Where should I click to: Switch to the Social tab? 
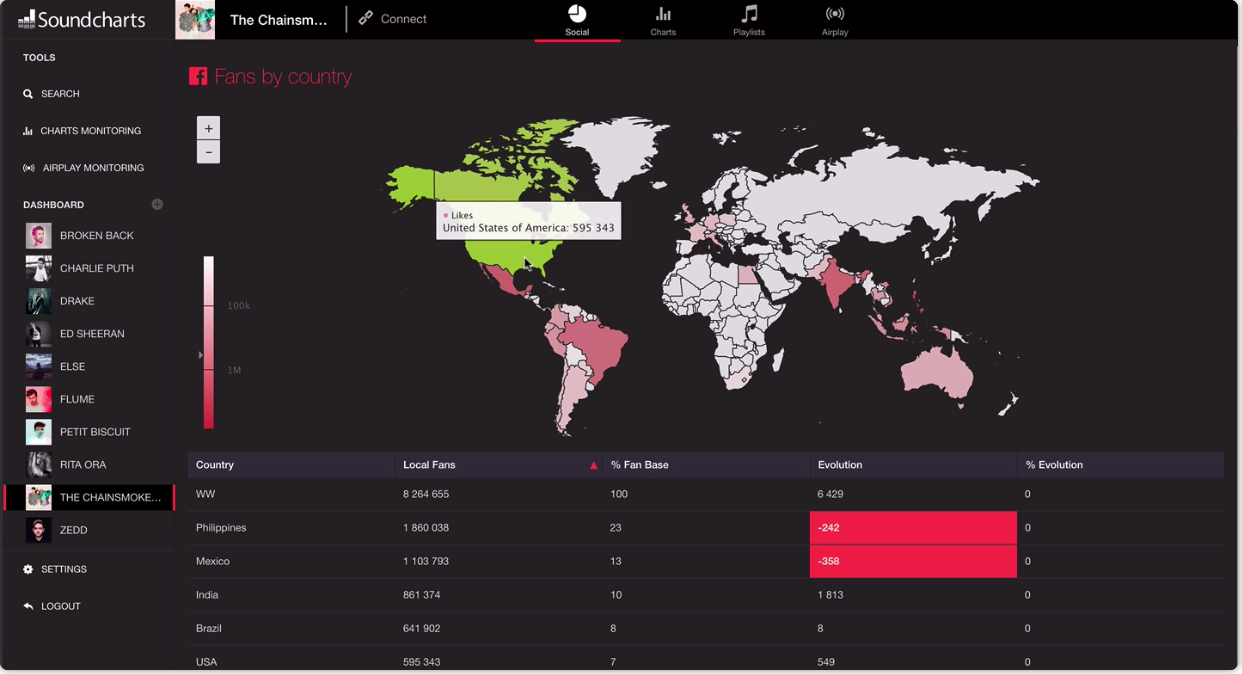tap(577, 20)
